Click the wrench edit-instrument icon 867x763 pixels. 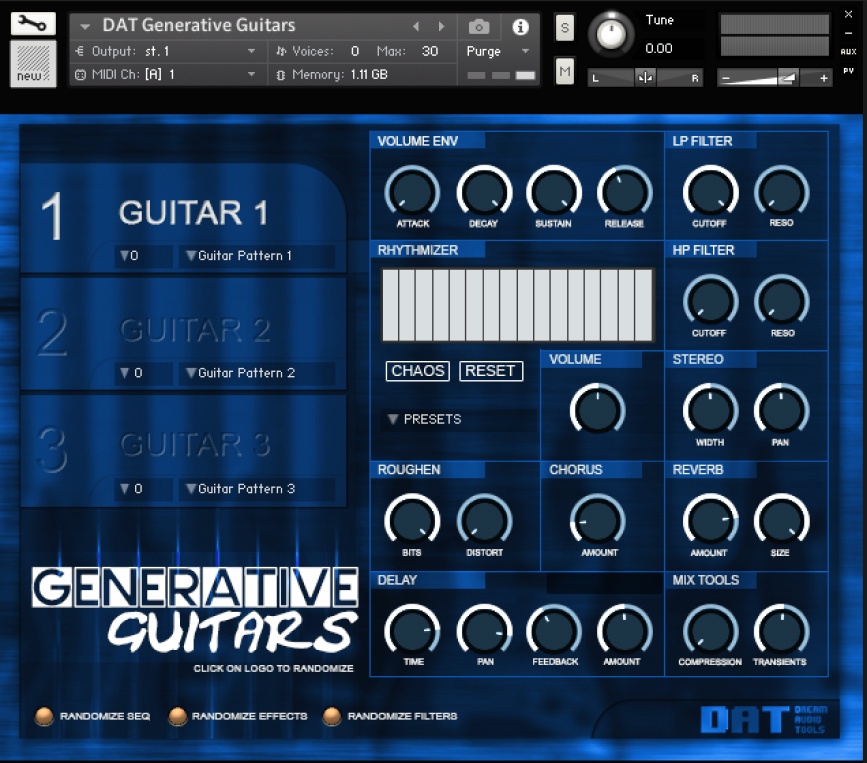click(33, 24)
